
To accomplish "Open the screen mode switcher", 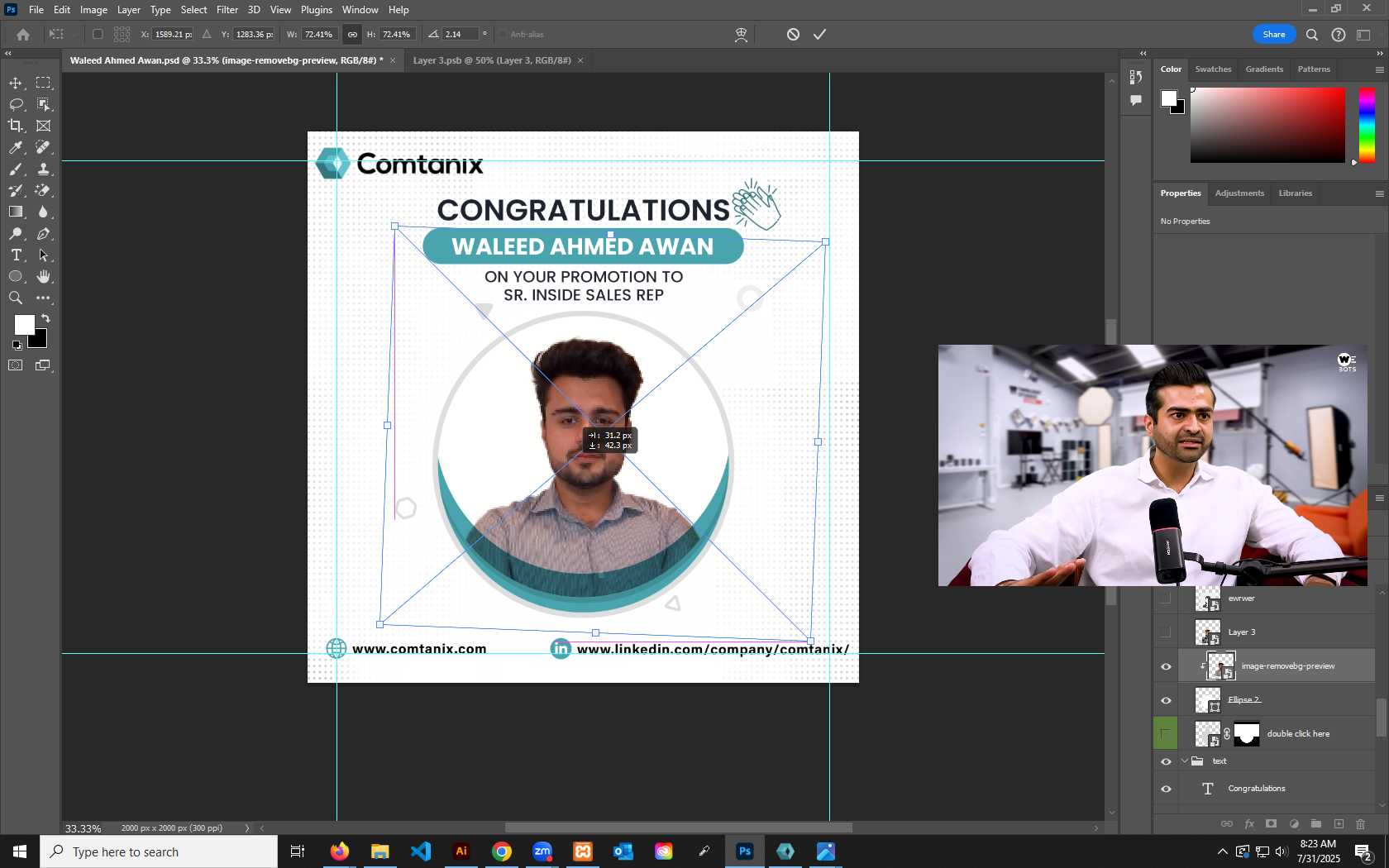I will click(x=43, y=365).
